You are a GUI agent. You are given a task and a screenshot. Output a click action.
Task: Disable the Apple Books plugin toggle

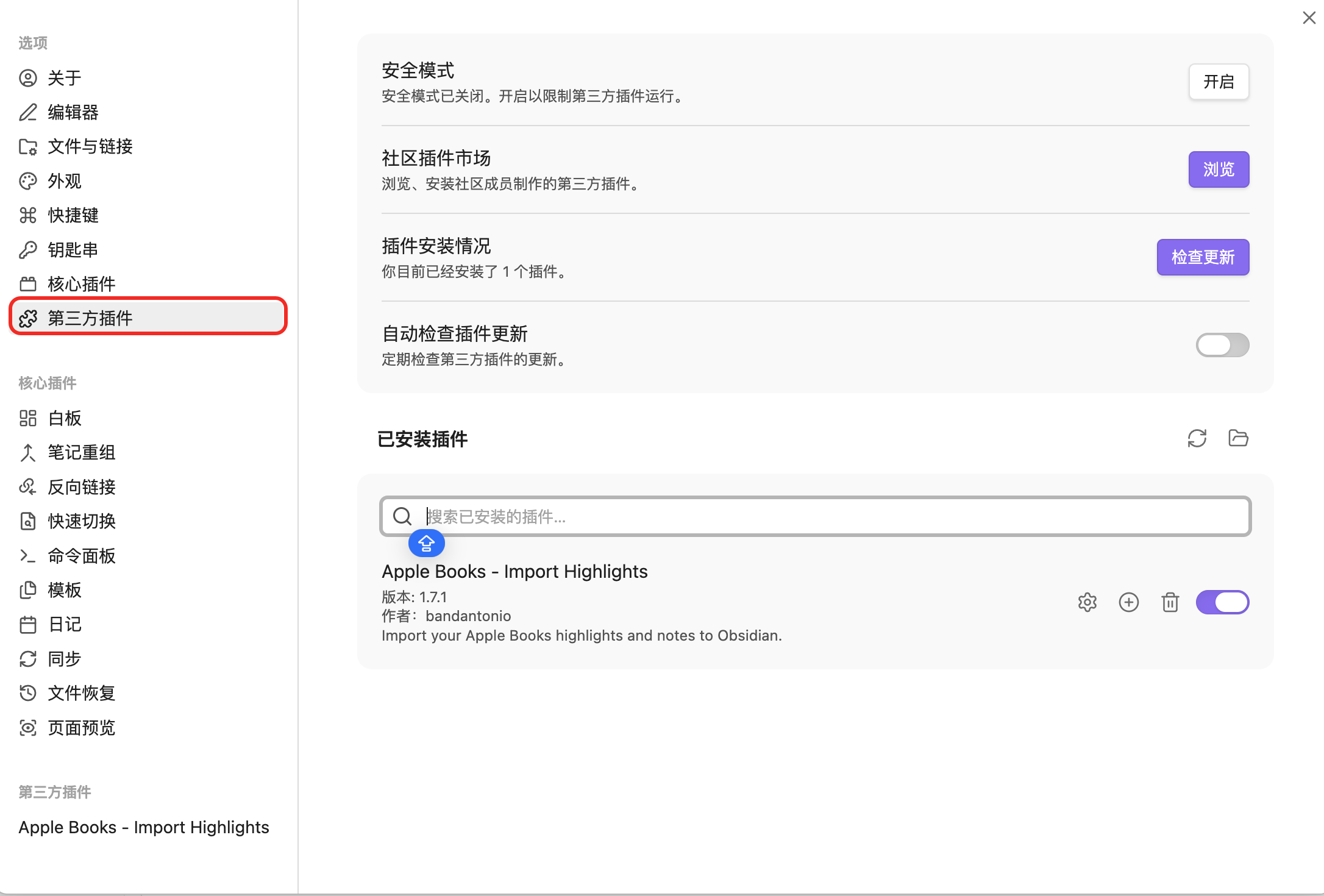pos(1222,602)
